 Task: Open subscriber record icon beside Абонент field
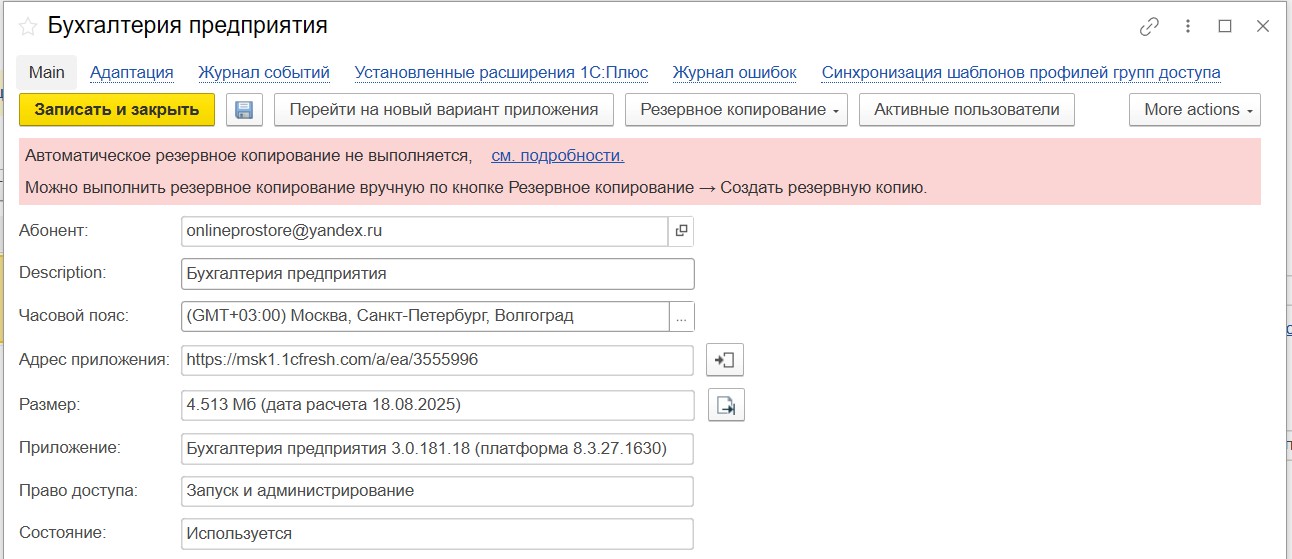coord(681,231)
